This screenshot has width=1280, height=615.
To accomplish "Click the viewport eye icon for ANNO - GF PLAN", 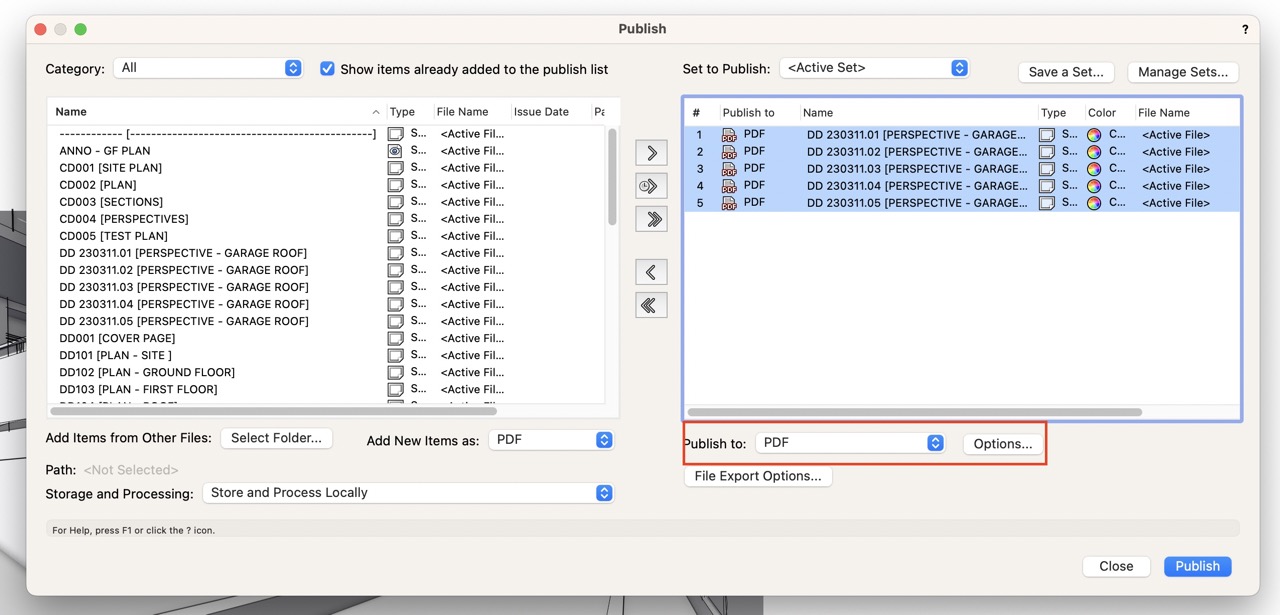I will point(396,151).
